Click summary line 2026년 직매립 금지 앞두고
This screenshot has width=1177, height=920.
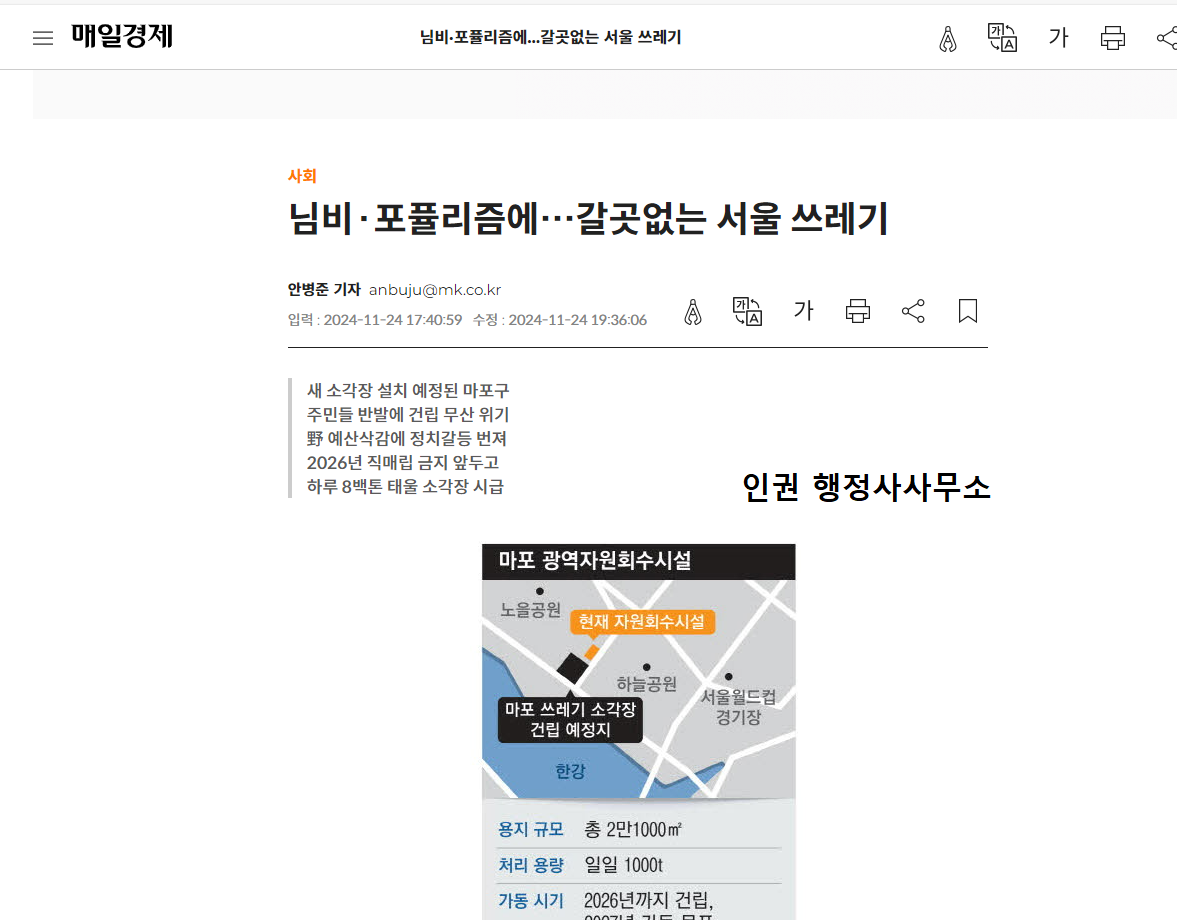click(x=402, y=462)
